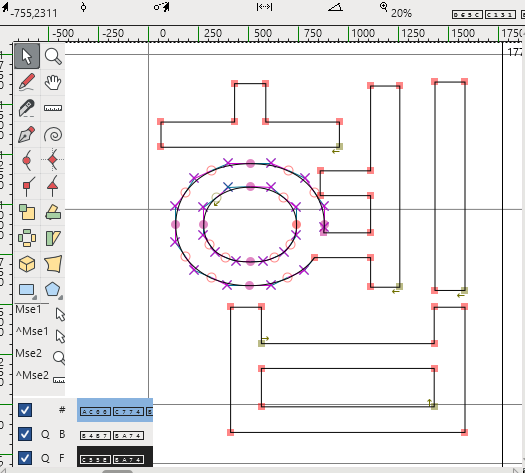Select the Rotate selection tool
Viewport: 525px width, 473px height.
[53, 212]
